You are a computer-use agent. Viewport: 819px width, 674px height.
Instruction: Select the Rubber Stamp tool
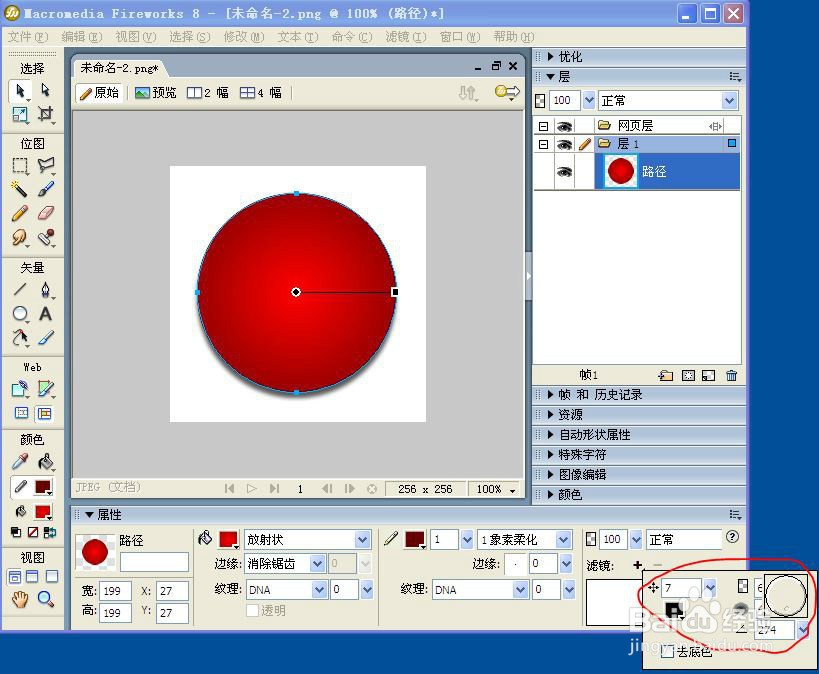[x=45, y=237]
